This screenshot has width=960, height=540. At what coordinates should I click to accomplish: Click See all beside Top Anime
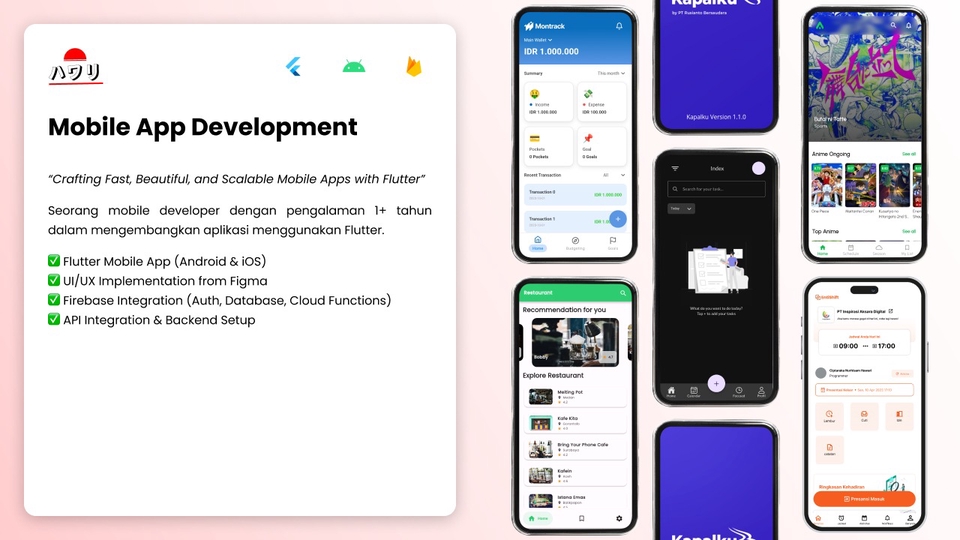click(x=909, y=231)
